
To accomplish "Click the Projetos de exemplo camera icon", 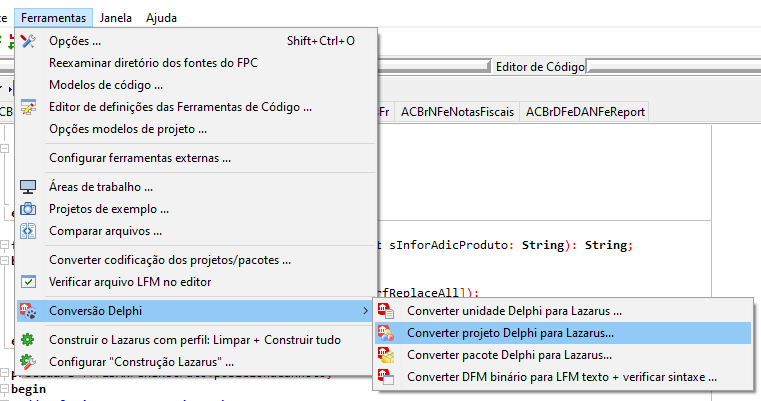I will (28, 209).
